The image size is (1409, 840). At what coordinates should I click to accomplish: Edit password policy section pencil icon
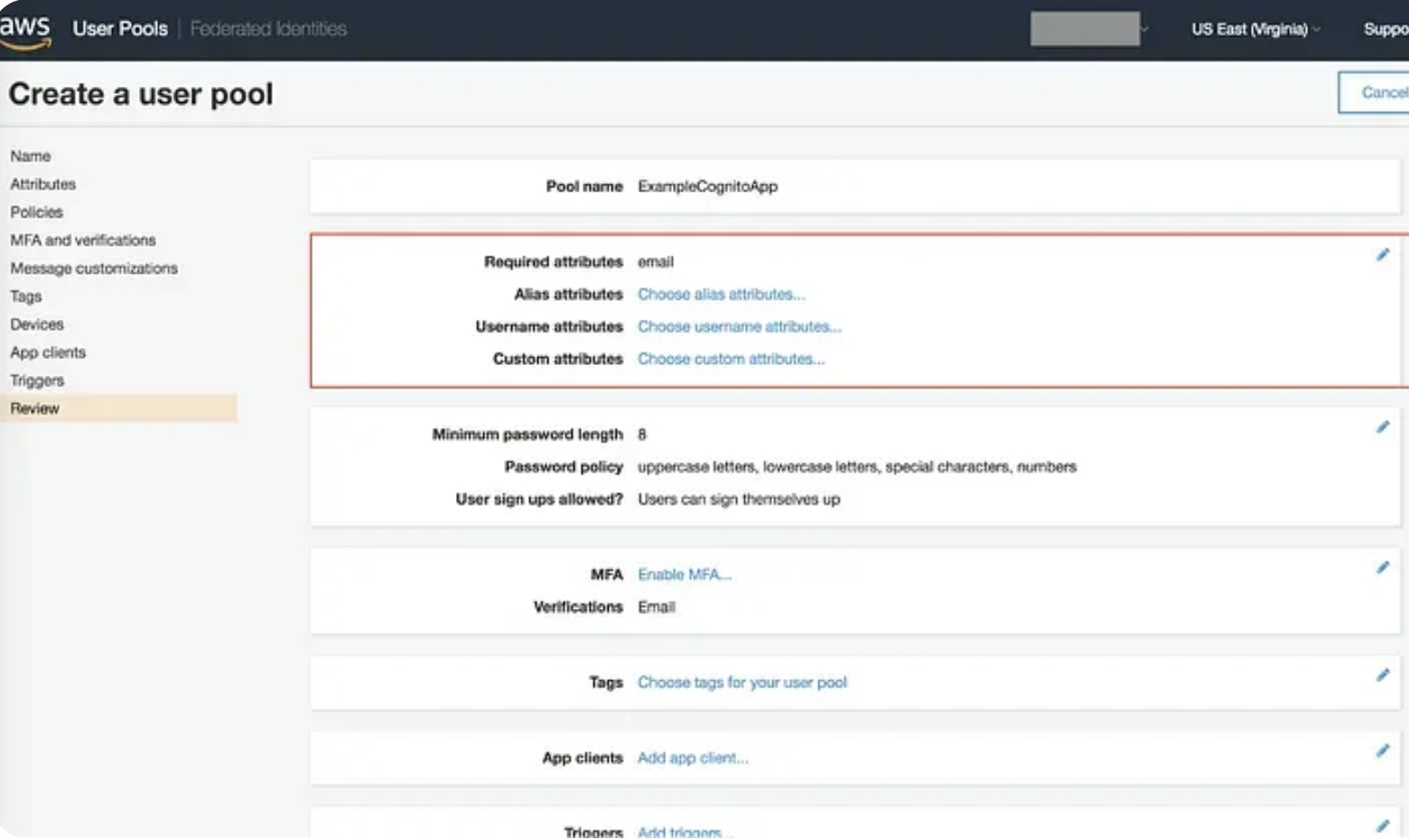pyautogui.click(x=1382, y=427)
